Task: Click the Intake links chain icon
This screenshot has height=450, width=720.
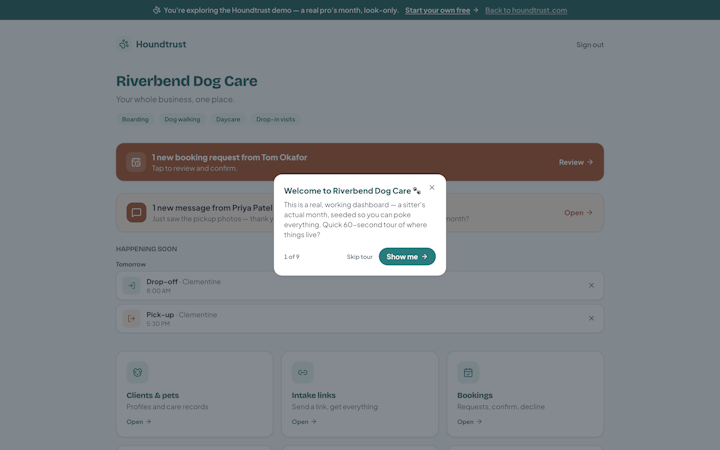Action: [303, 372]
